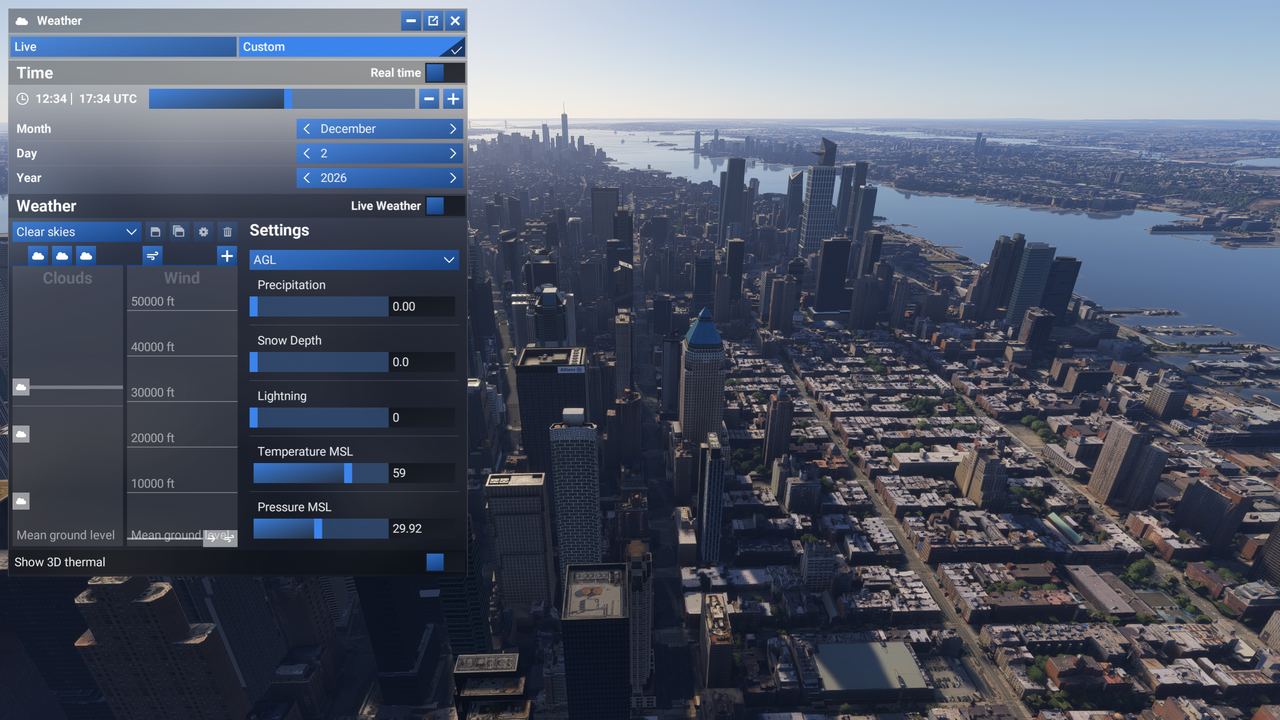Screen dimensions: 1280x720
Task: Click the Temperature MSL value 59
Action: (422, 473)
